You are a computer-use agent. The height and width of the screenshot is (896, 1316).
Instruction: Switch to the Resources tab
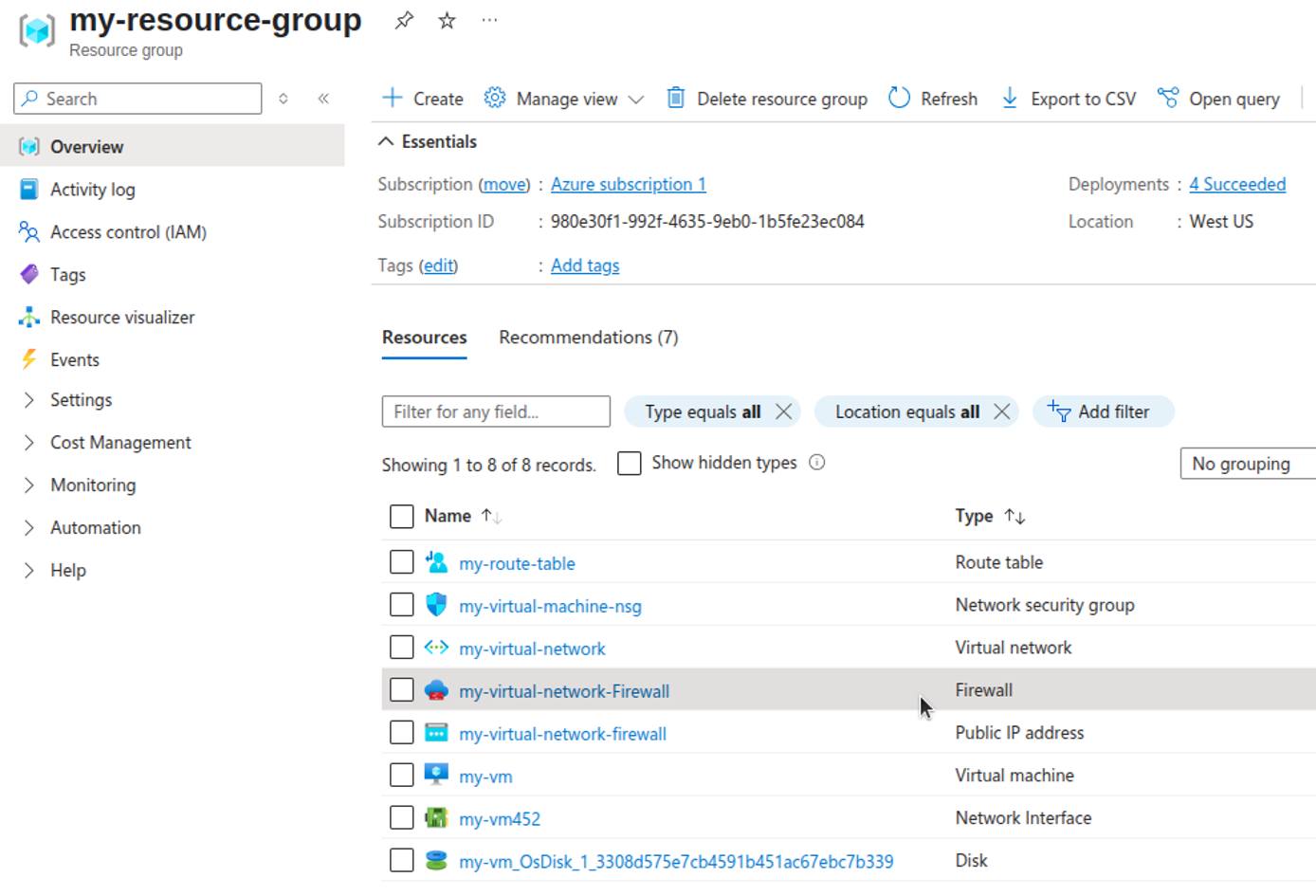(424, 337)
